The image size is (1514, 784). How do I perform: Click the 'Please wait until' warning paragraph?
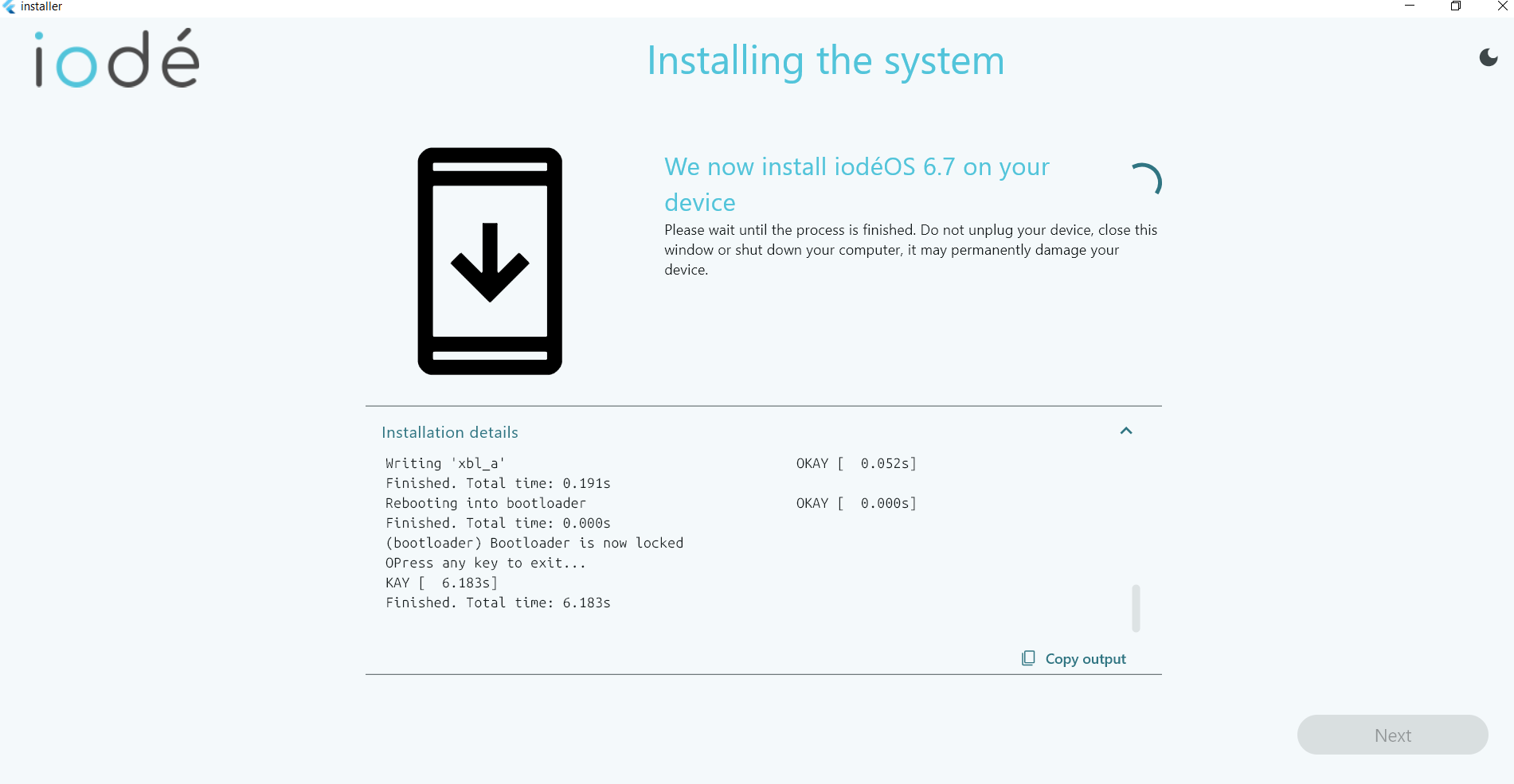[x=910, y=250]
